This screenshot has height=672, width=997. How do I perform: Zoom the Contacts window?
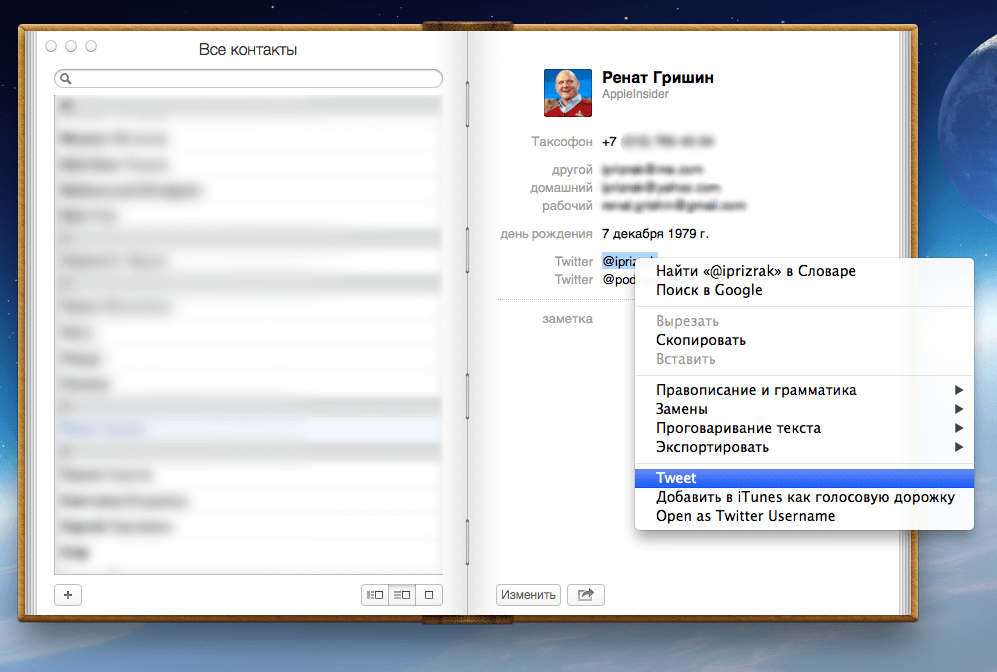click(91, 46)
